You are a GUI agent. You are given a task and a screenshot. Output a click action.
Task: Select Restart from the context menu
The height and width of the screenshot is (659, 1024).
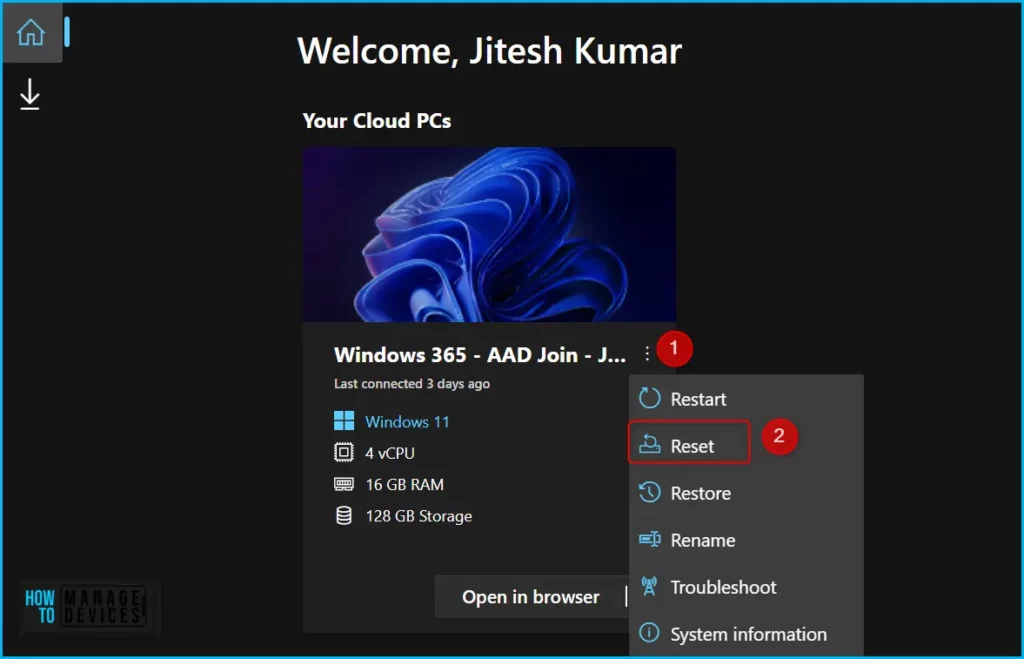[746, 398]
